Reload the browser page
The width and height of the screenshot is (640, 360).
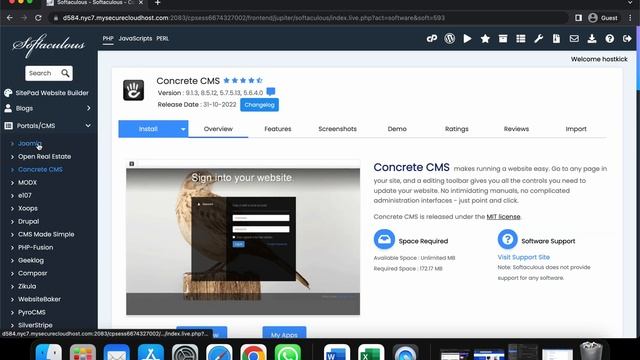[38, 18]
